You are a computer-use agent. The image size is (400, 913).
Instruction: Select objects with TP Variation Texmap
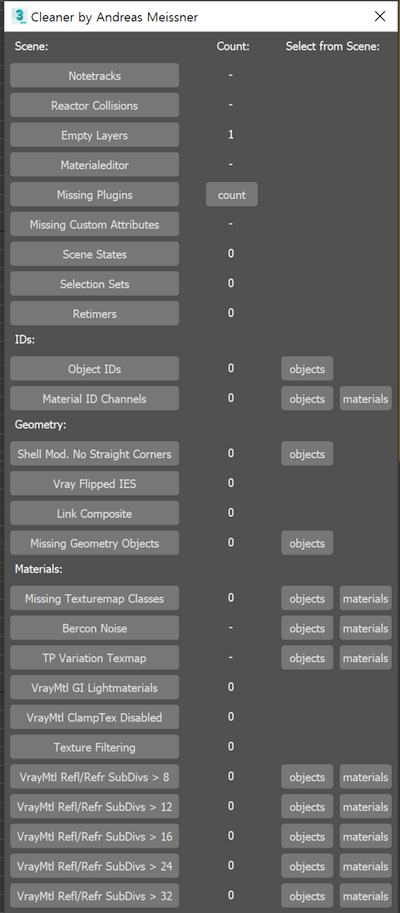307,657
